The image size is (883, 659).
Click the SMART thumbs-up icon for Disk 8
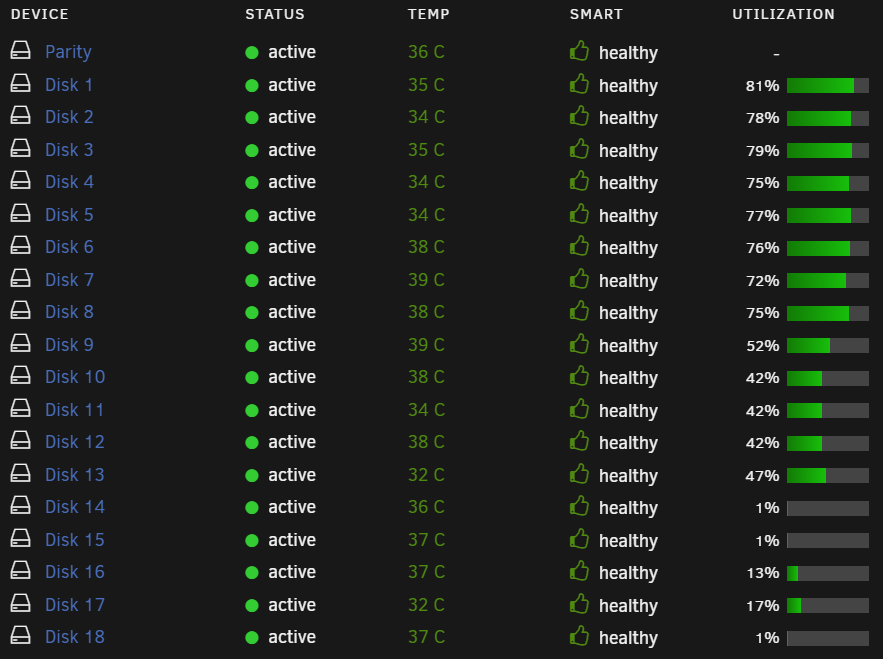(579, 311)
